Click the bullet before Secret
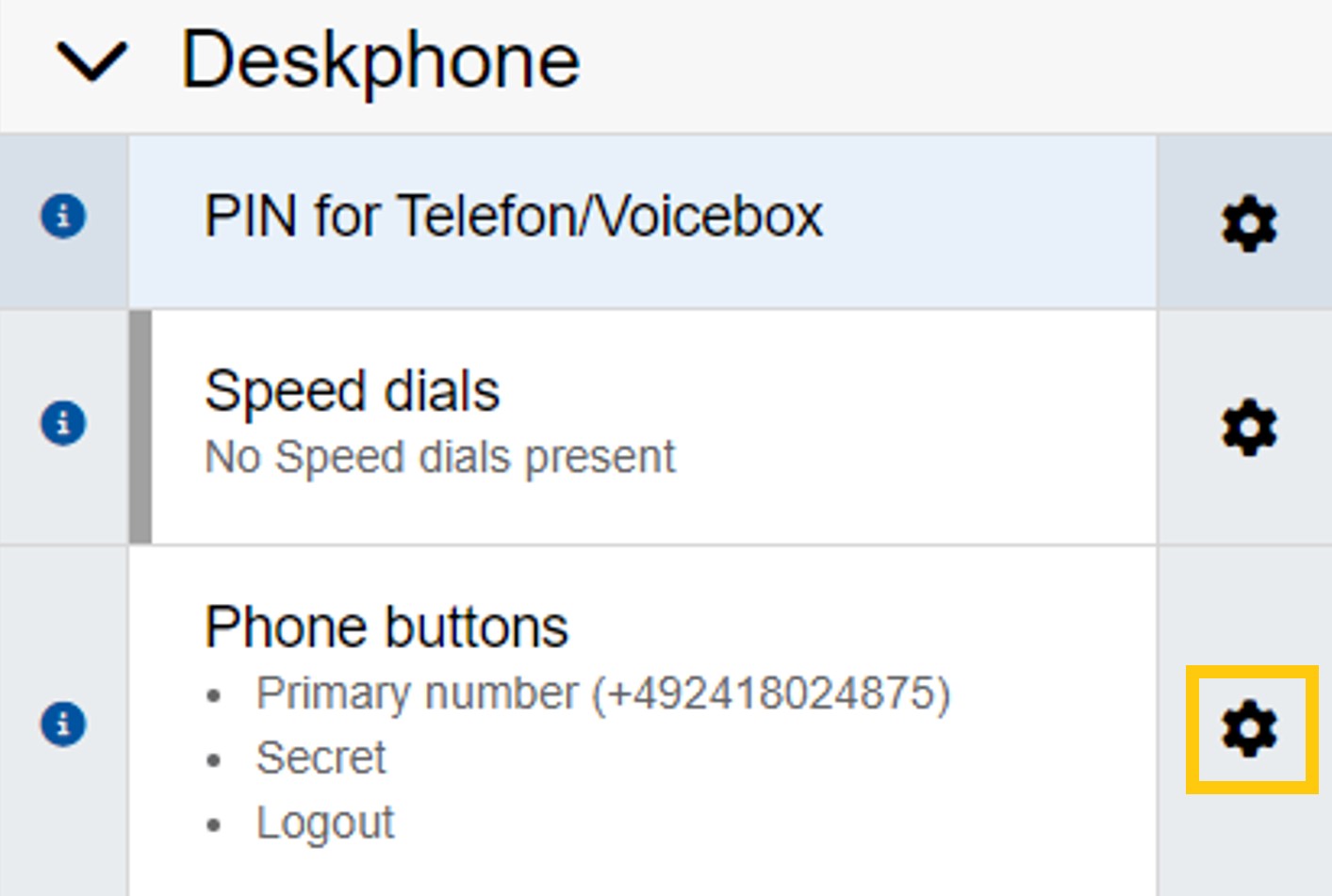The image size is (1332, 896). [x=215, y=761]
